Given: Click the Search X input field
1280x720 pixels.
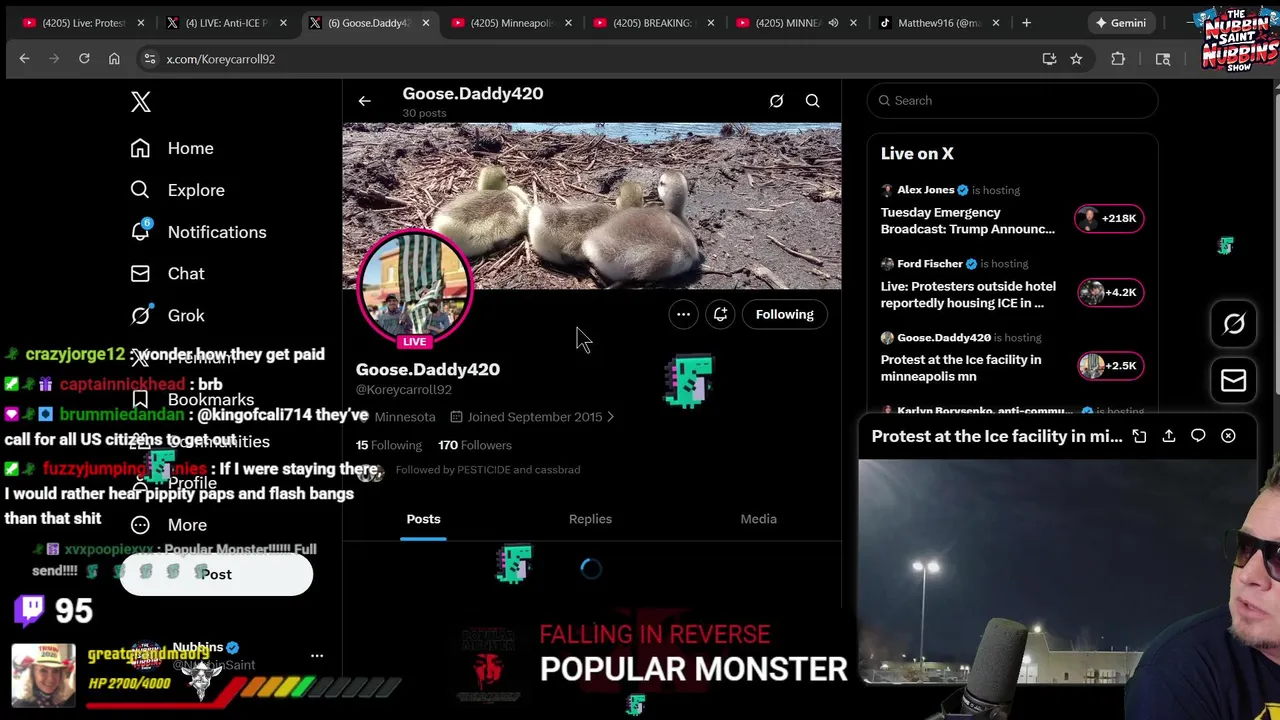Looking at the screenshot, I should click(1012, 100).
